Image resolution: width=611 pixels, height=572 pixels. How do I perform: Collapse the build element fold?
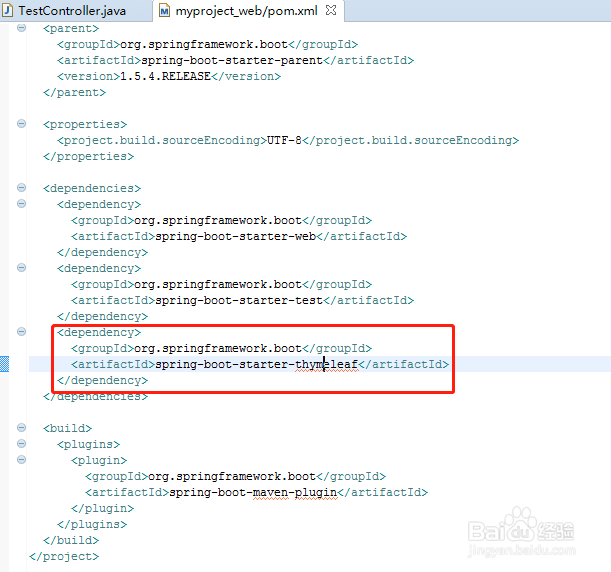tap(21, 428)
